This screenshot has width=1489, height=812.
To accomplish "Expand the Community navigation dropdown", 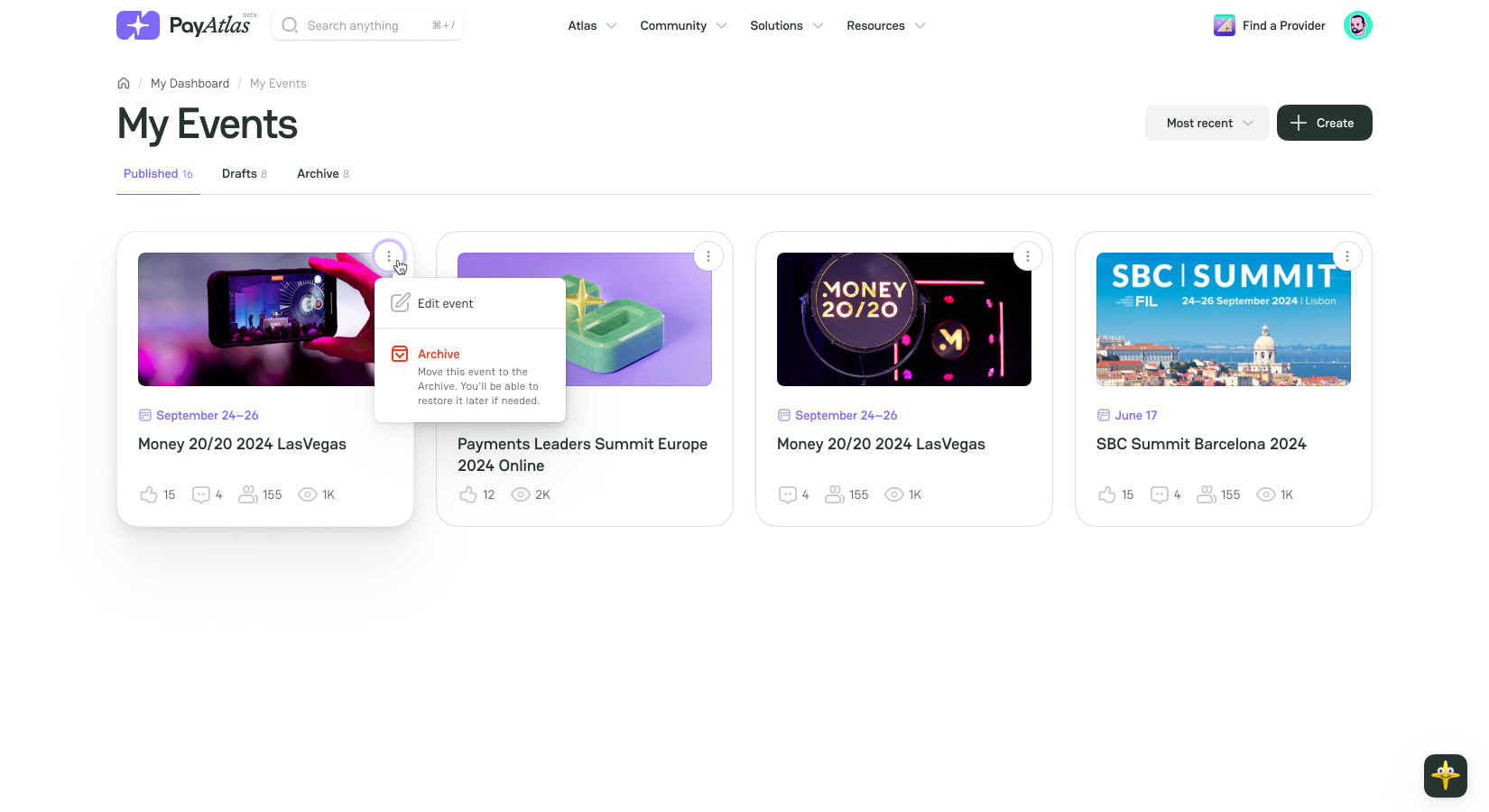I will click(683, 25).
